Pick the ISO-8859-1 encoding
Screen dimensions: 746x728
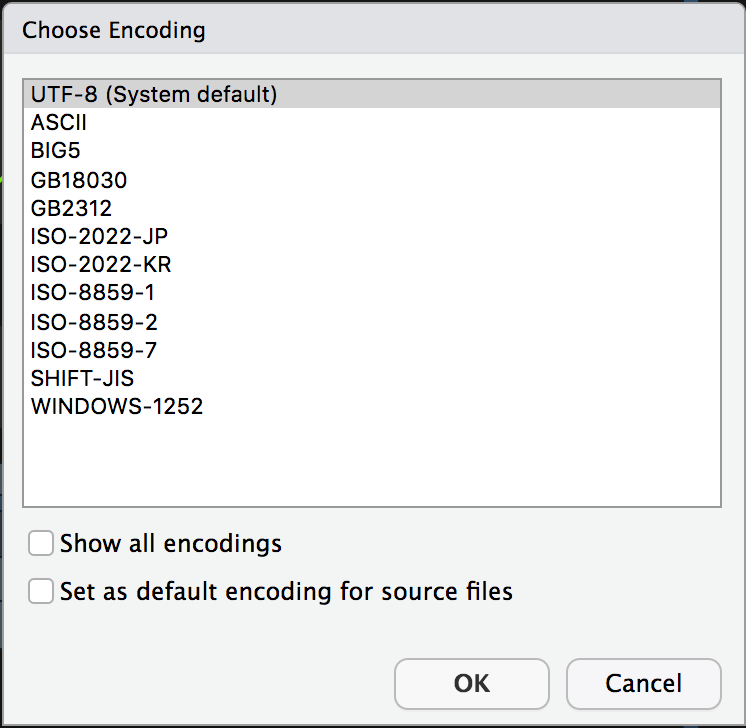point(93,294)
